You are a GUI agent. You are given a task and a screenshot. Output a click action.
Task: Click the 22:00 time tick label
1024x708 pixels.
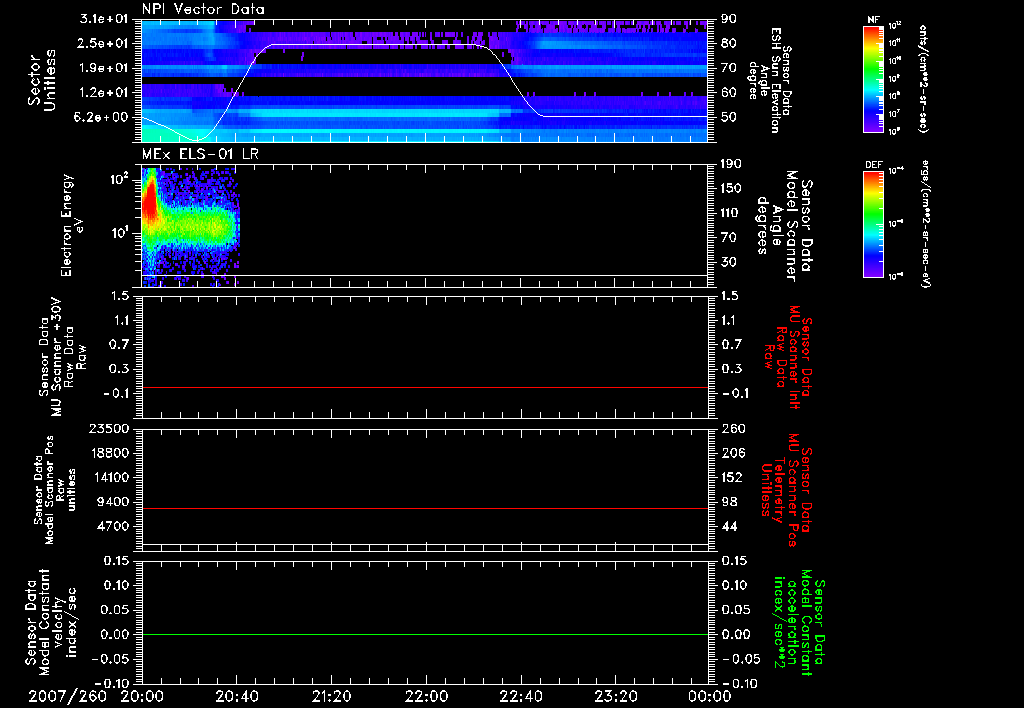click(426, 696)
